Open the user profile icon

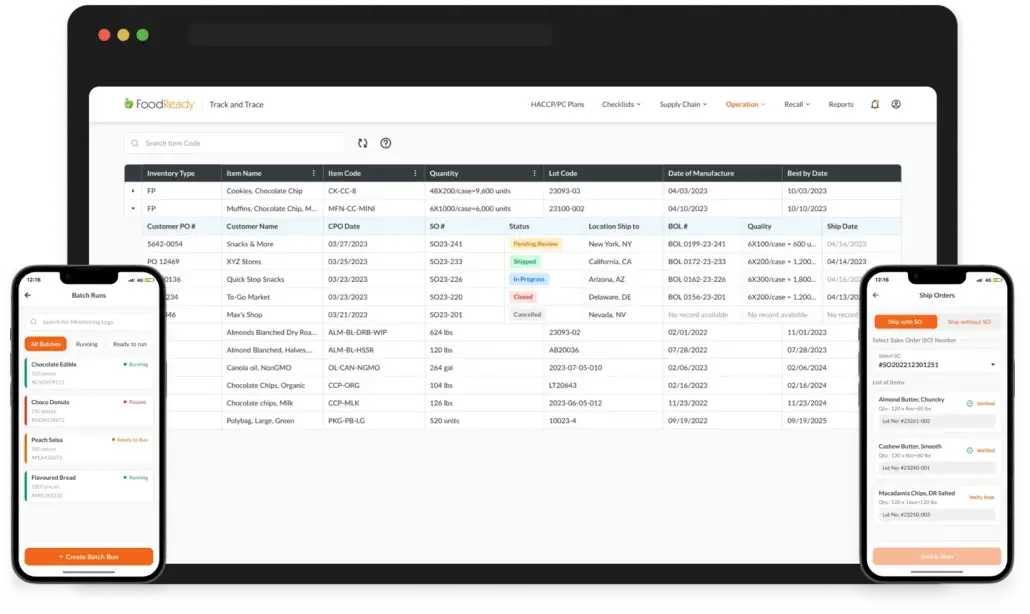click(x=896, y=104)
